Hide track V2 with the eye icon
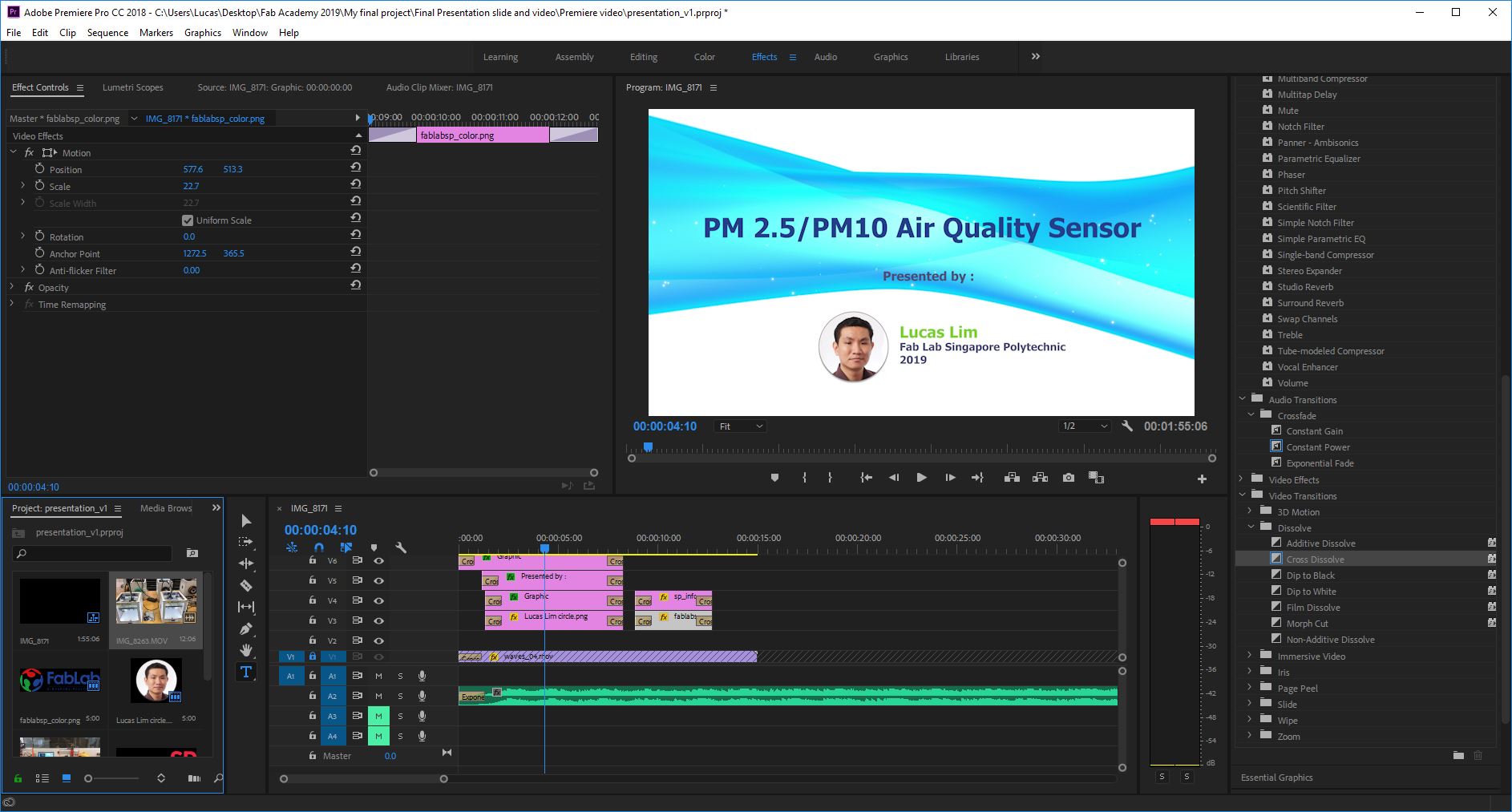 [x=378, y=641]
